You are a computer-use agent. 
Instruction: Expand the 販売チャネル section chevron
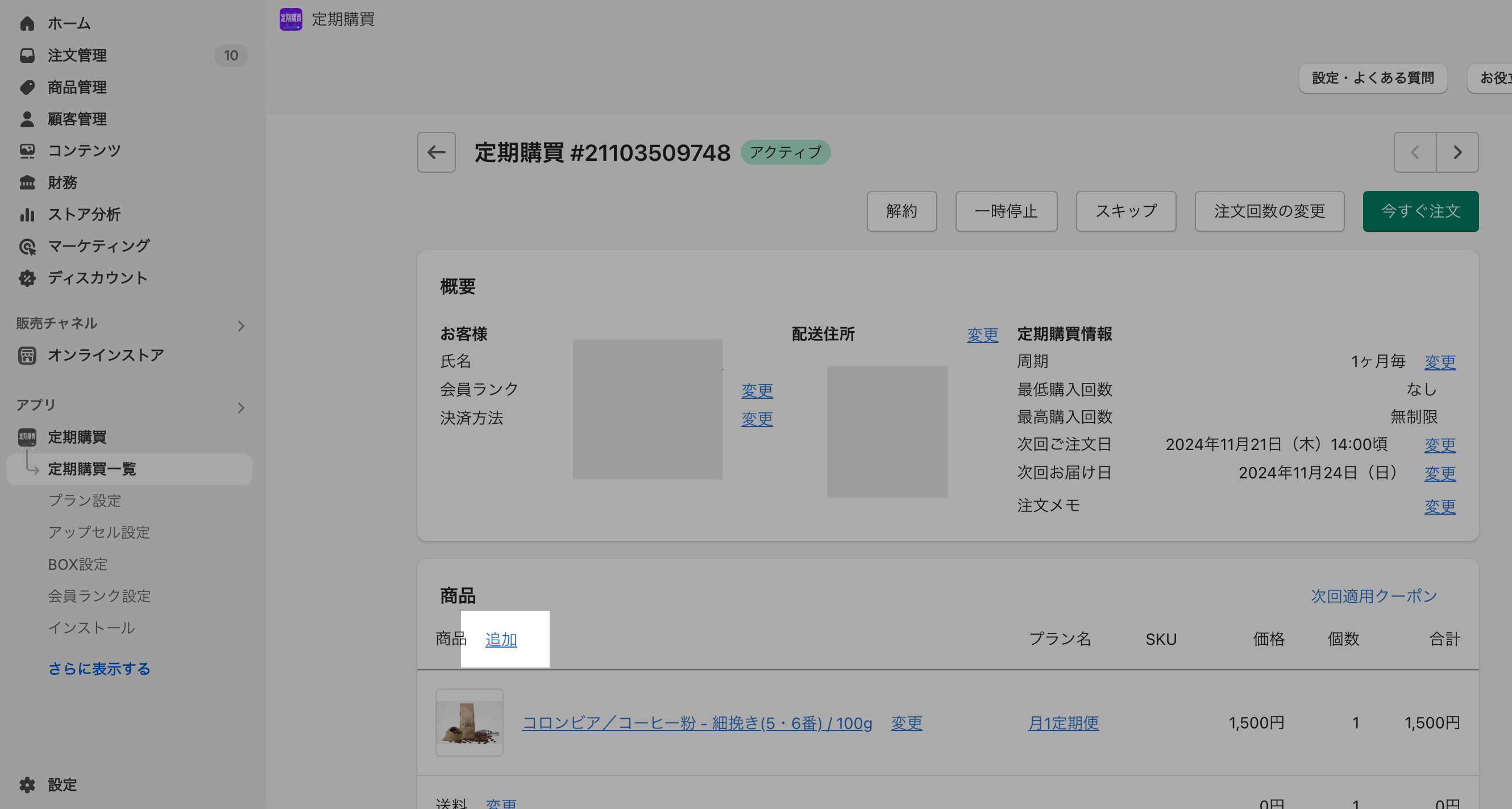pos(240,326)
